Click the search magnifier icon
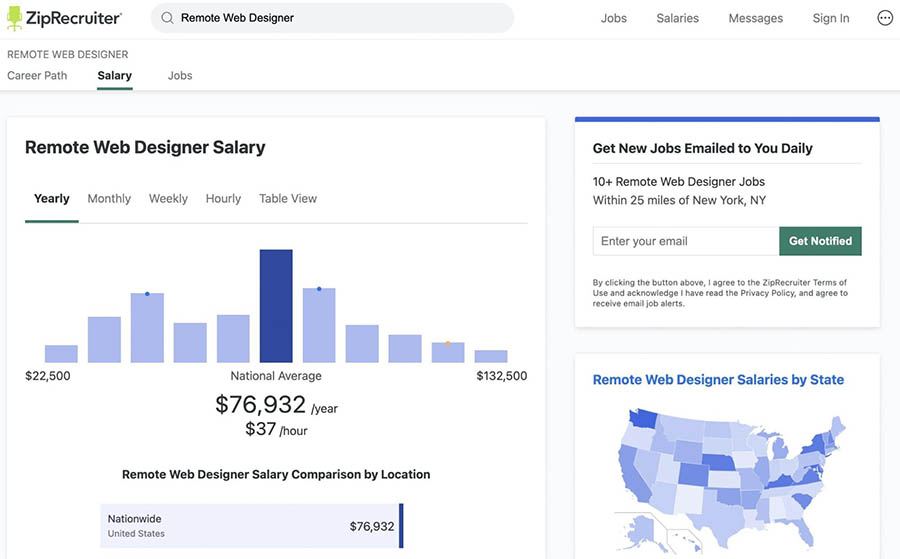900x559 pixels. (167, 18)
